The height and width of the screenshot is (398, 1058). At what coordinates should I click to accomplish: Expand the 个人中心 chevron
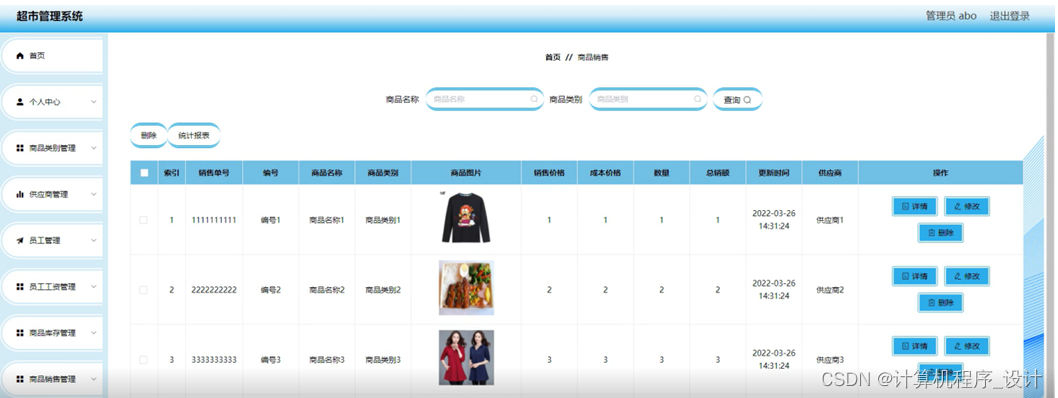click(93, 102)
